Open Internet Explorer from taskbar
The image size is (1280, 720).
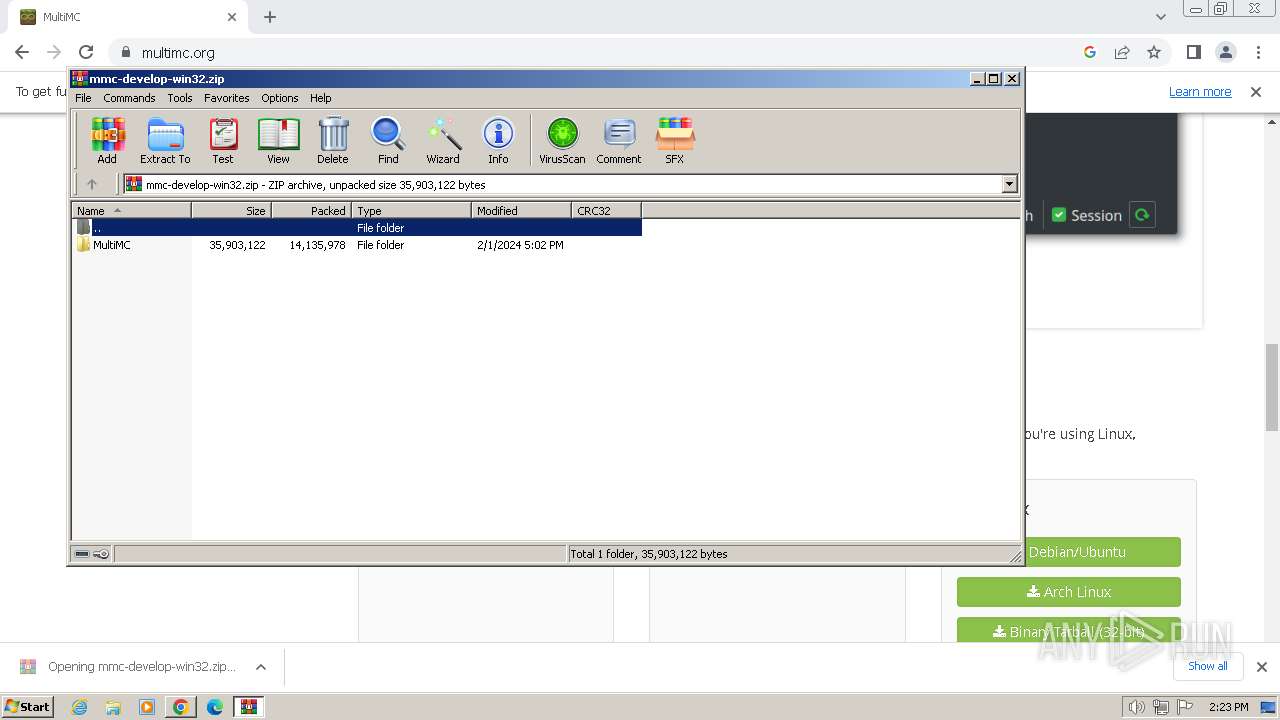coord(80,707)
